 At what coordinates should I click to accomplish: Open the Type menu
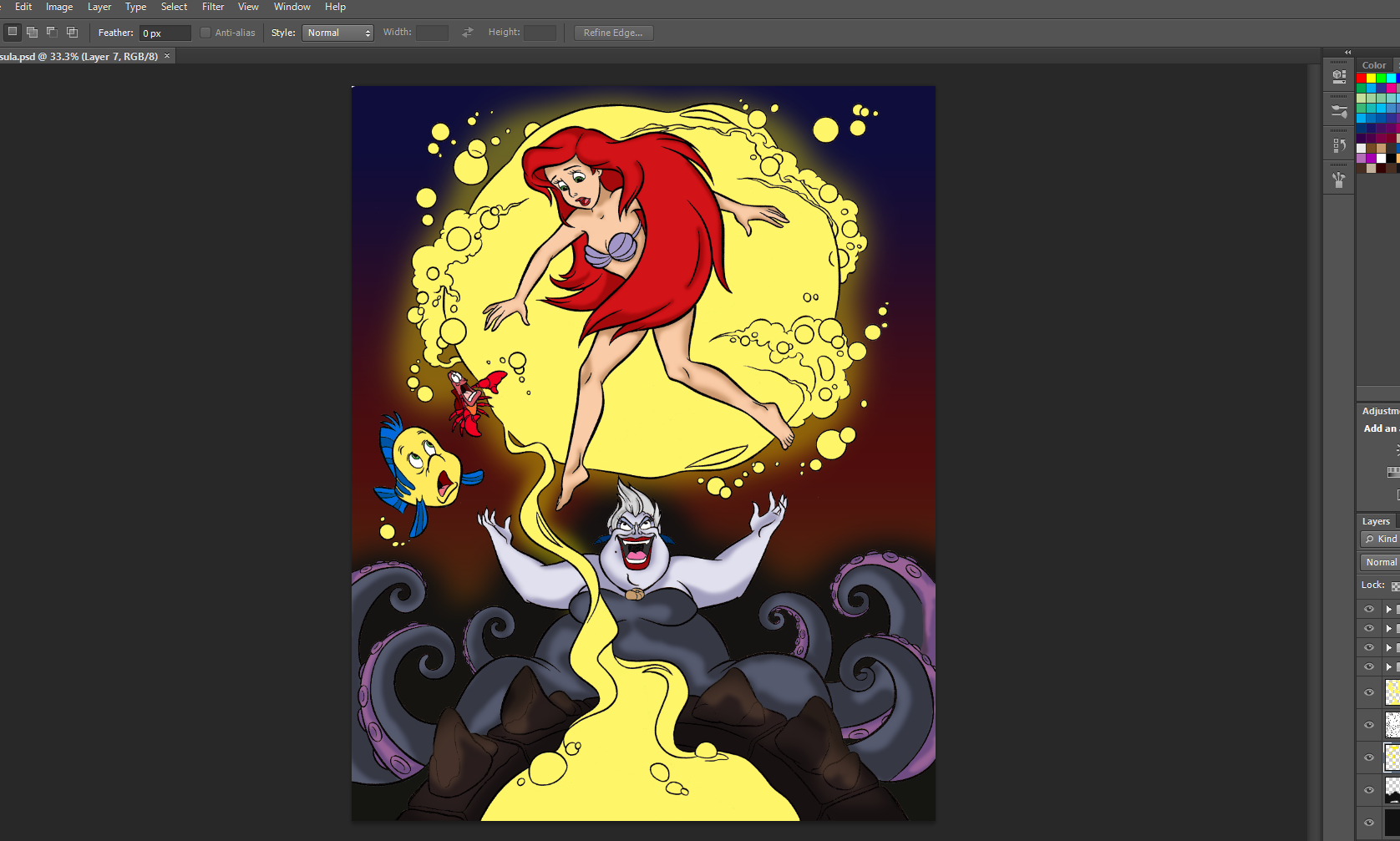tap(135, 7)
